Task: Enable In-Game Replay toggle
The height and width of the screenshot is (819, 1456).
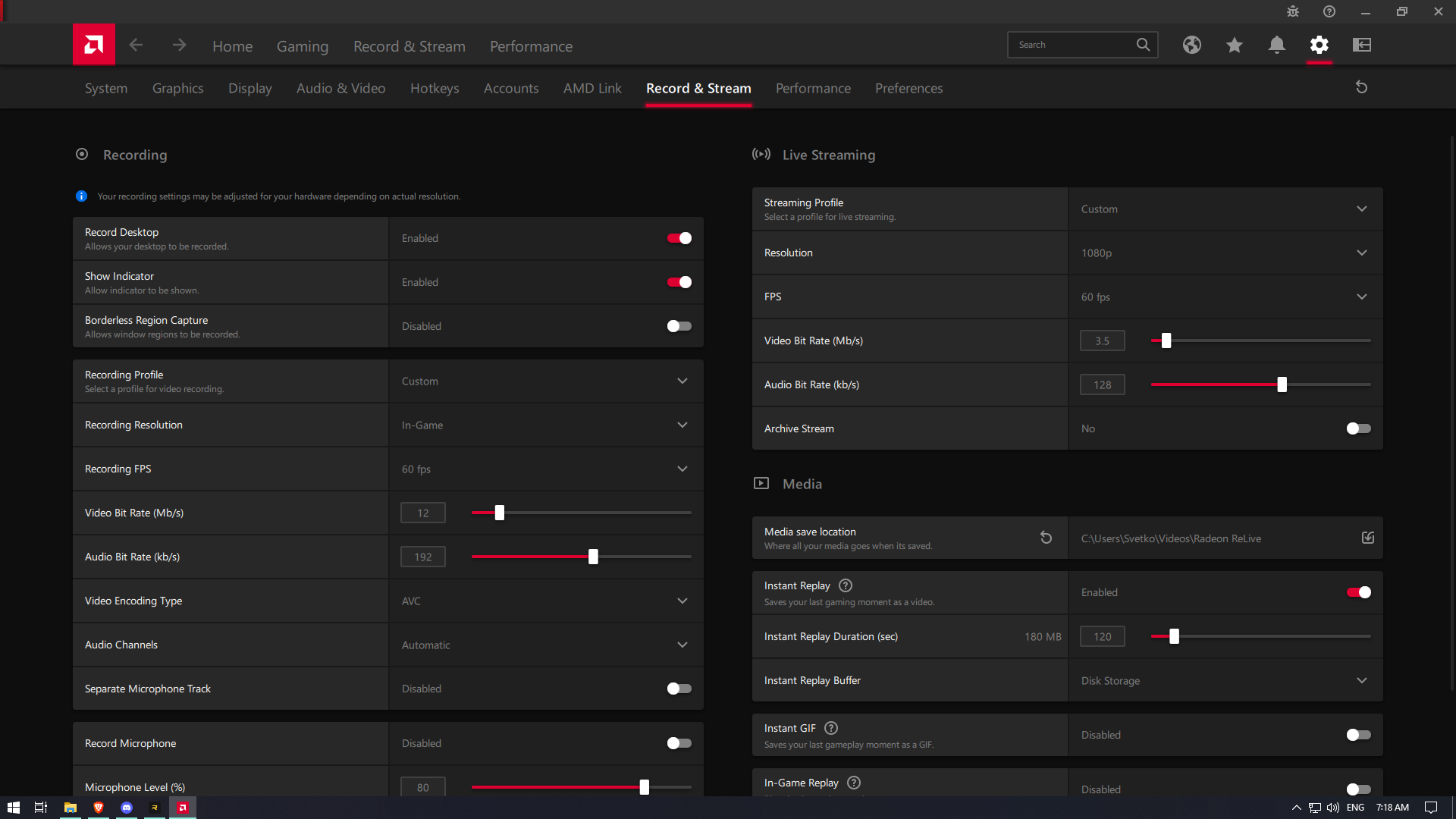Action: point(1358,789)
